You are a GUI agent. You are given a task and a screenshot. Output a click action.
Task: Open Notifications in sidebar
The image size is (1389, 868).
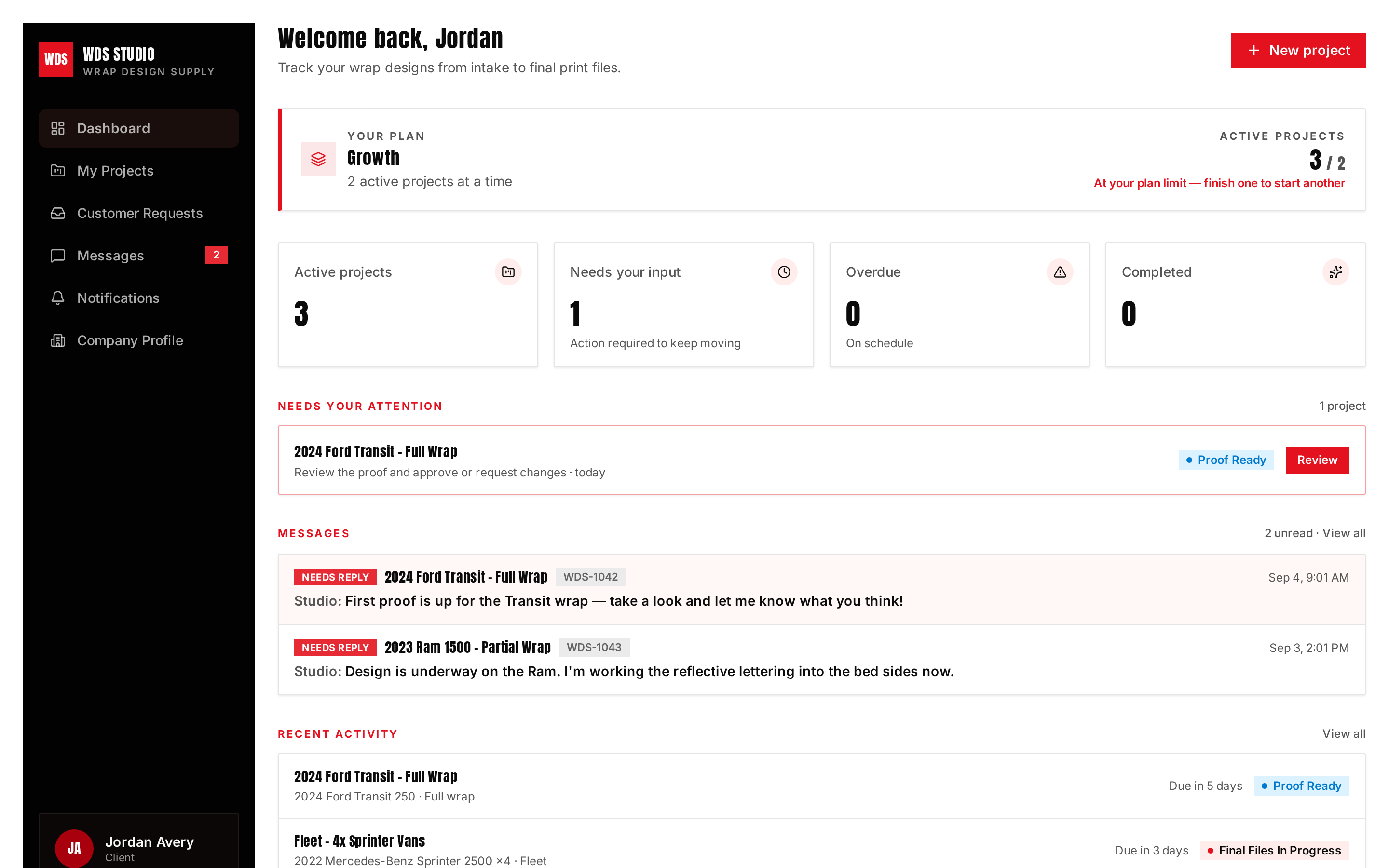point(139,298)
